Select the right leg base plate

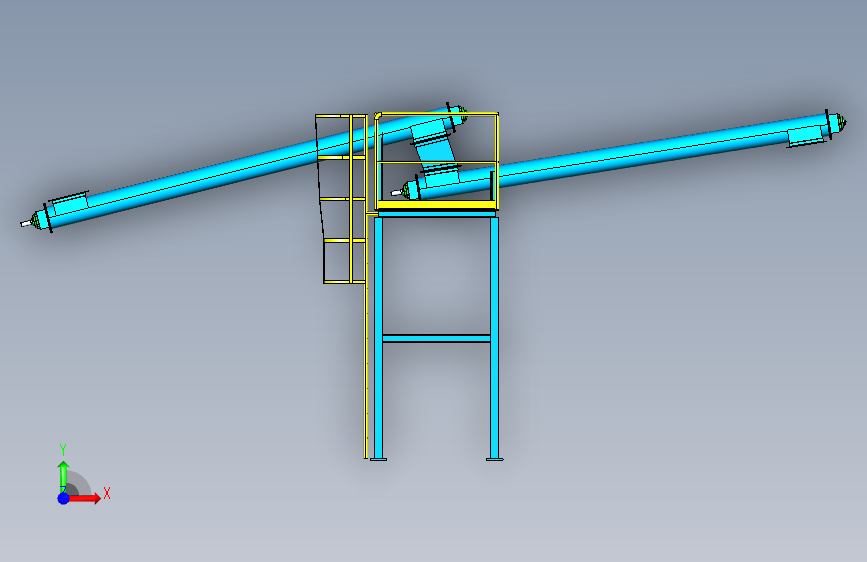(495, 459)
